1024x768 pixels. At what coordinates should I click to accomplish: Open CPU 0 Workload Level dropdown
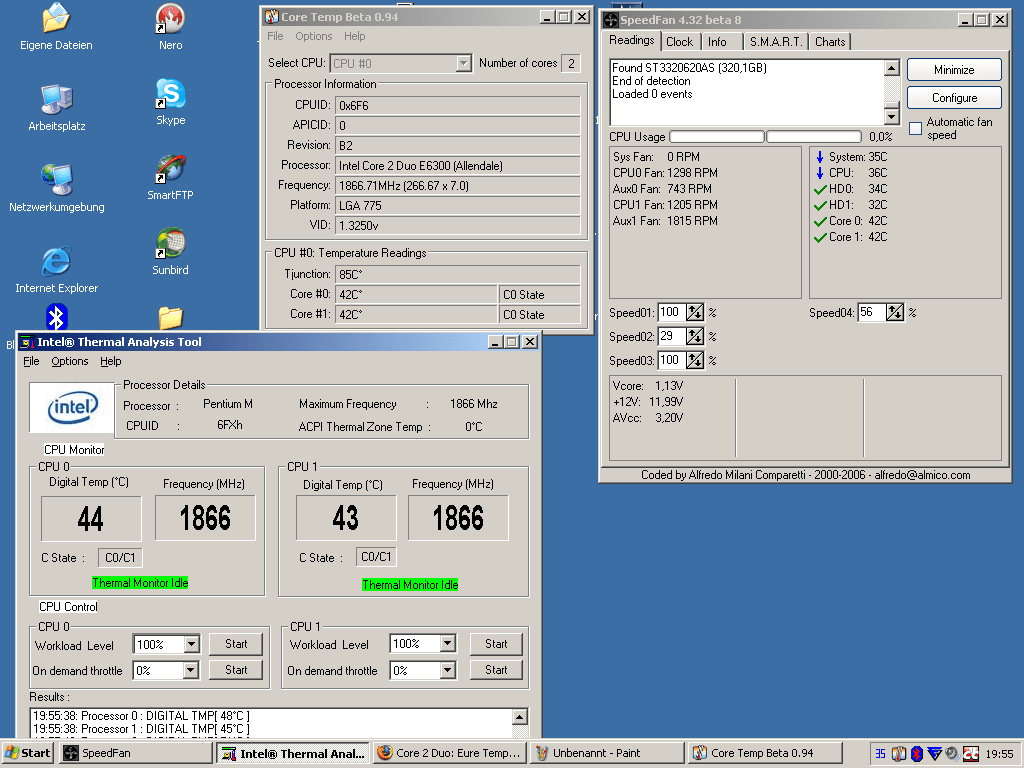click(x=191, y=645)
